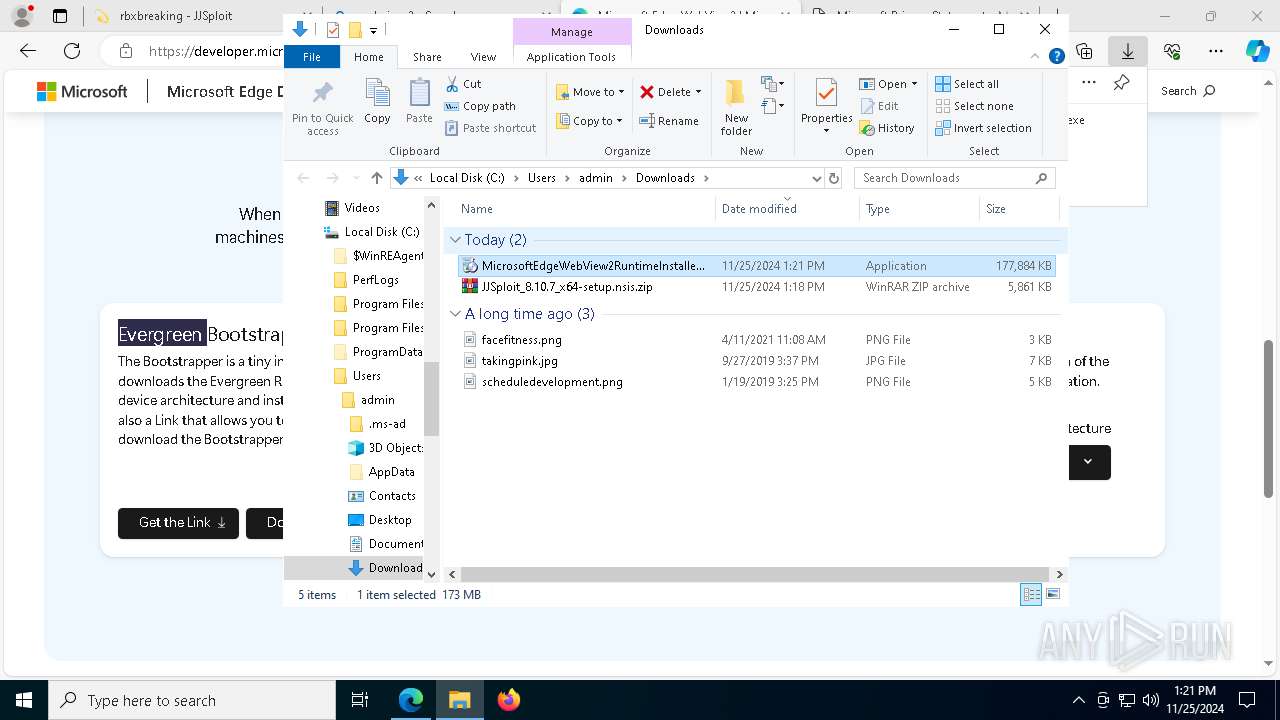
Task: Click the Rename command
Action: pyautogui.click(x=669, y=121)
